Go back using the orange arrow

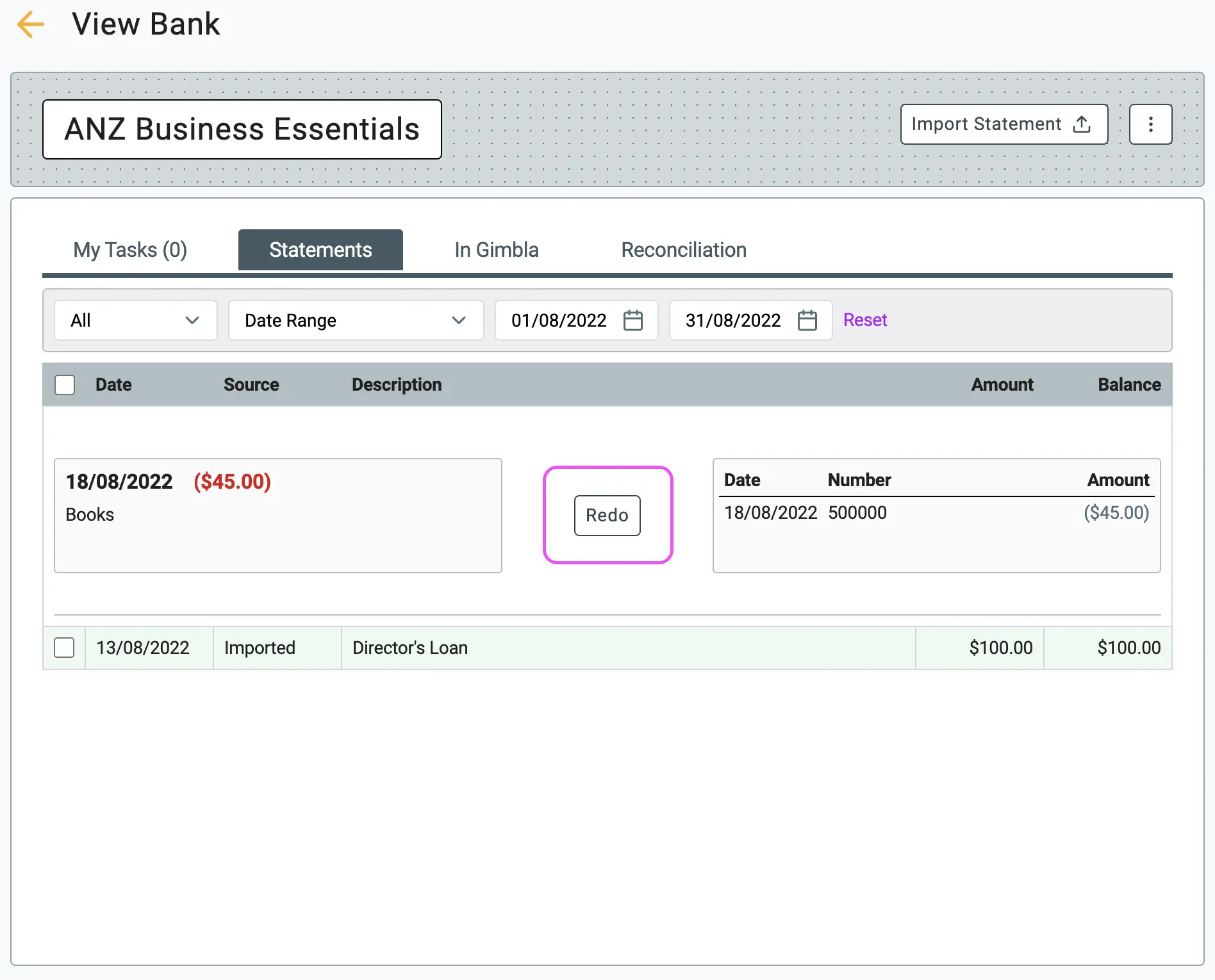point(30,25)
